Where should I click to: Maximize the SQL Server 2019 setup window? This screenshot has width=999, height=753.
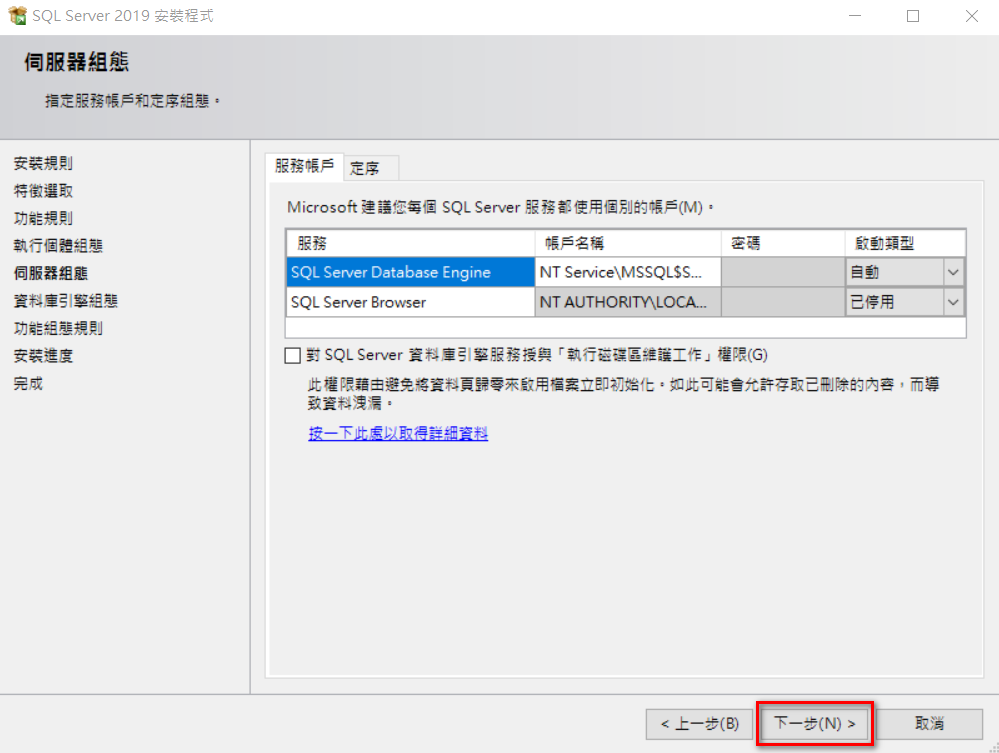[x=913, y=16]
